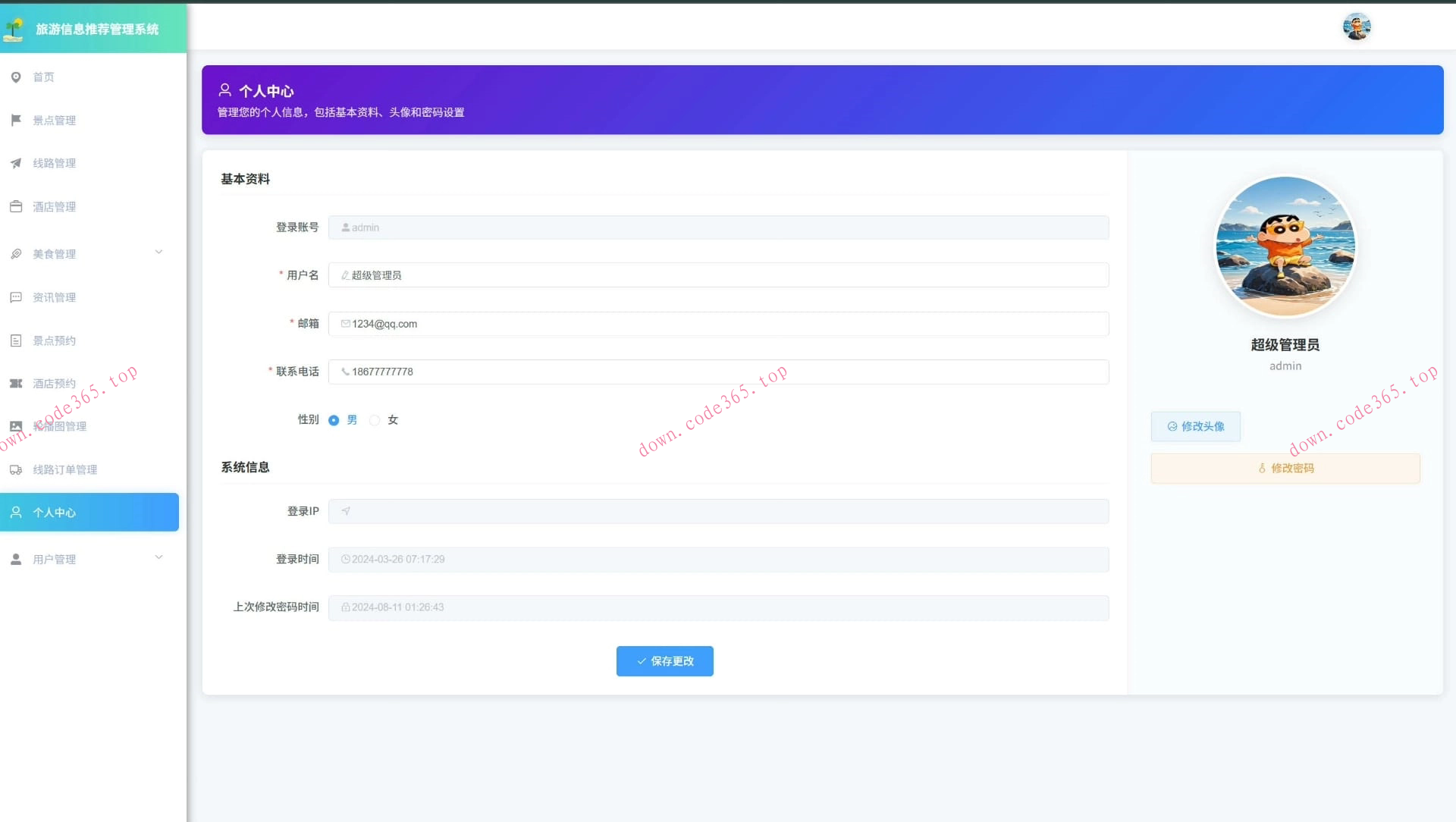Click the briefcase icon for 酒店管理
This screenshot has width=1456, height=822.
[16, 206]
